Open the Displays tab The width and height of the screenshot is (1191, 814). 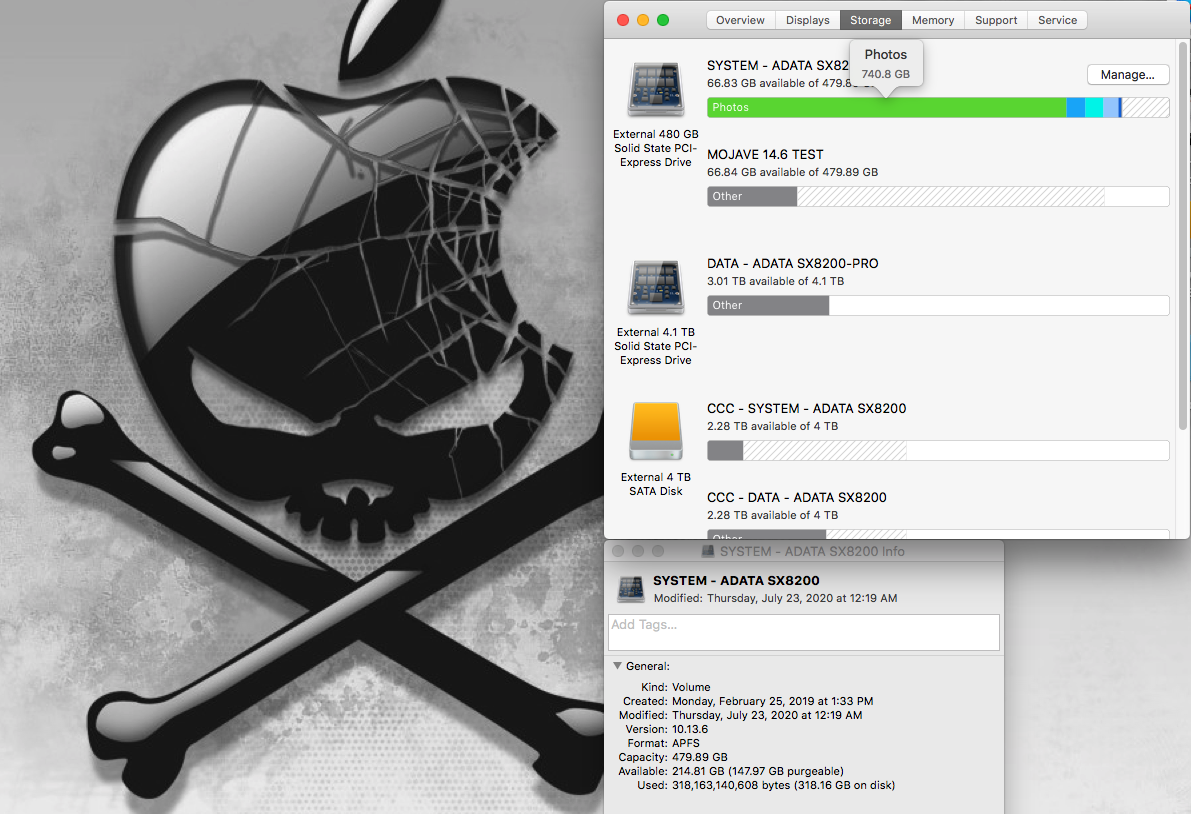[807, 21]
